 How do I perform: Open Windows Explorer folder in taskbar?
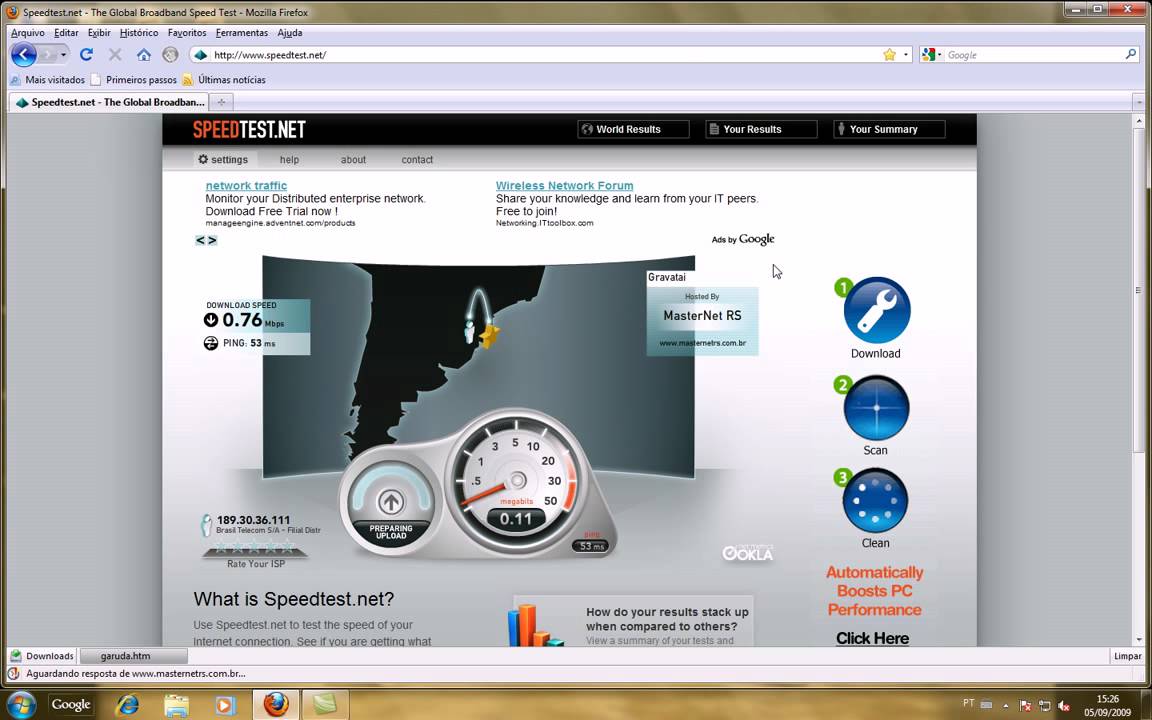176,704
